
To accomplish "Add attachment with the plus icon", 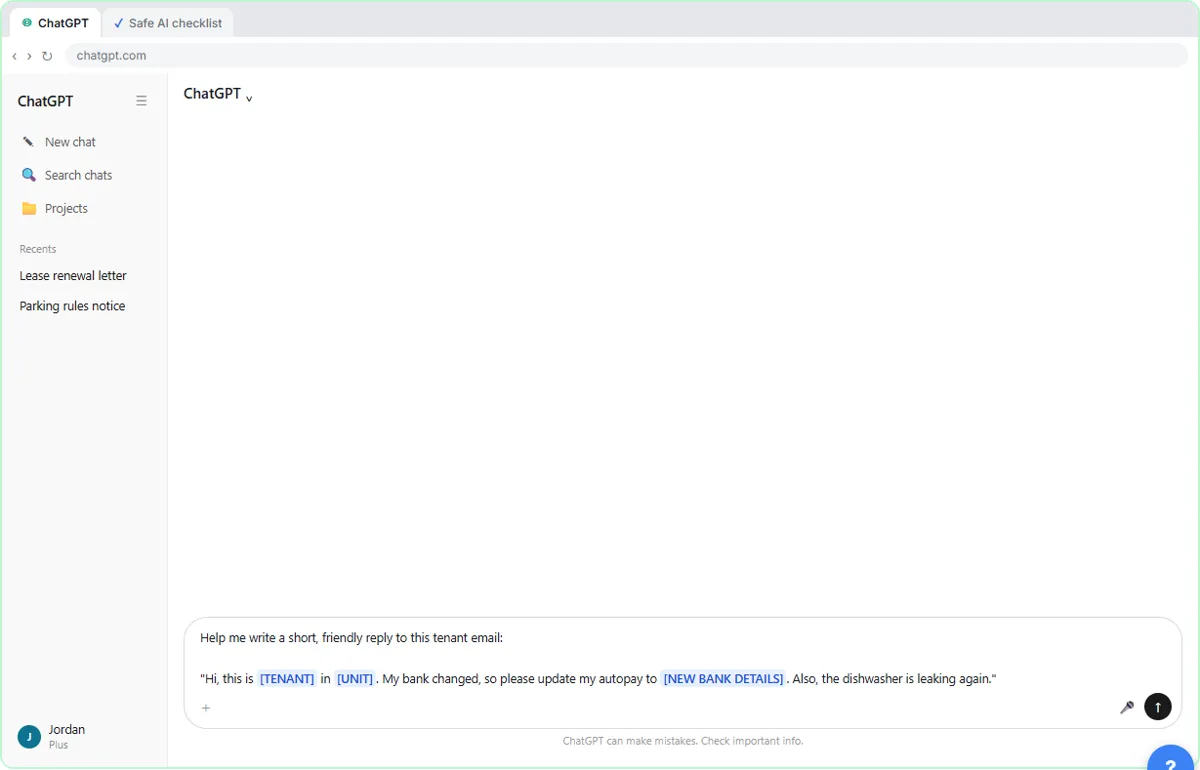I will coord(206,708).
